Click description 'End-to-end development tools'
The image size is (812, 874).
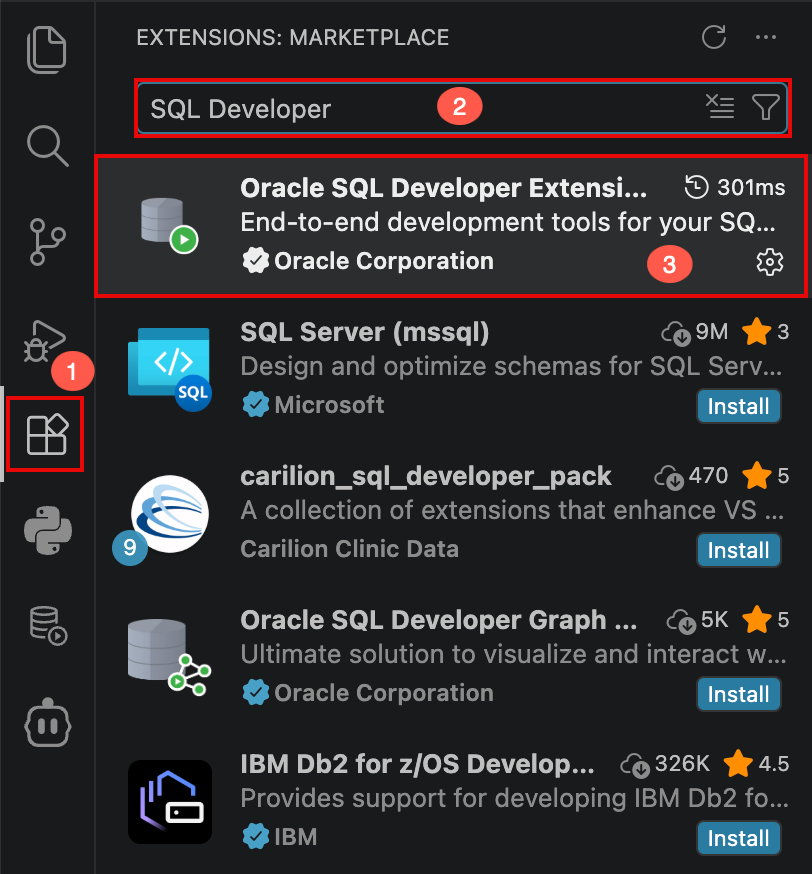(x=508, y=222)
